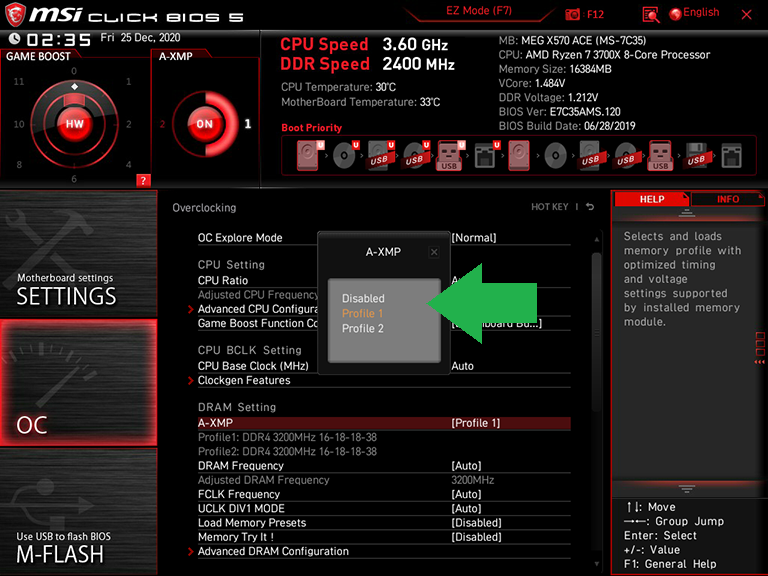Select the legacy USB key boot icon

point(660,155)
